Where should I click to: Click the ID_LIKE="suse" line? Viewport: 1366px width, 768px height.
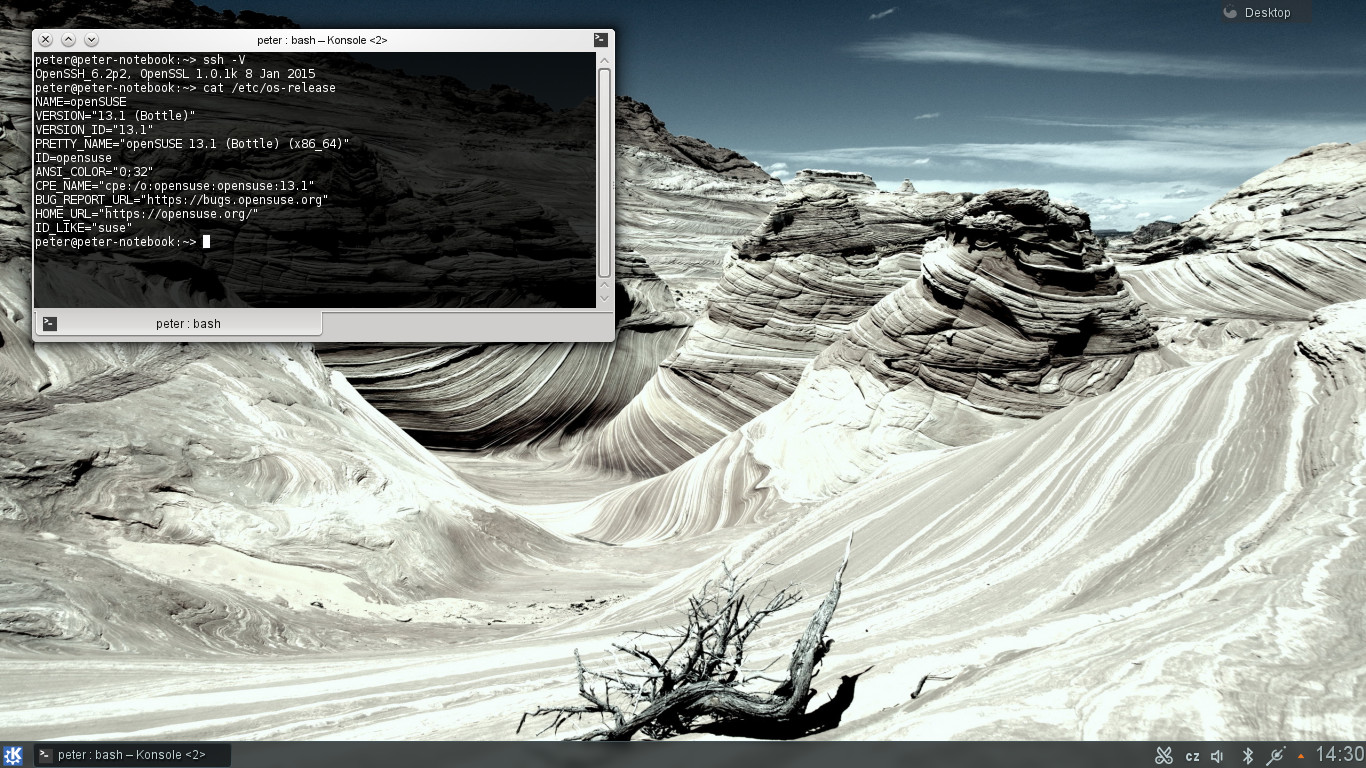point(83,228)
